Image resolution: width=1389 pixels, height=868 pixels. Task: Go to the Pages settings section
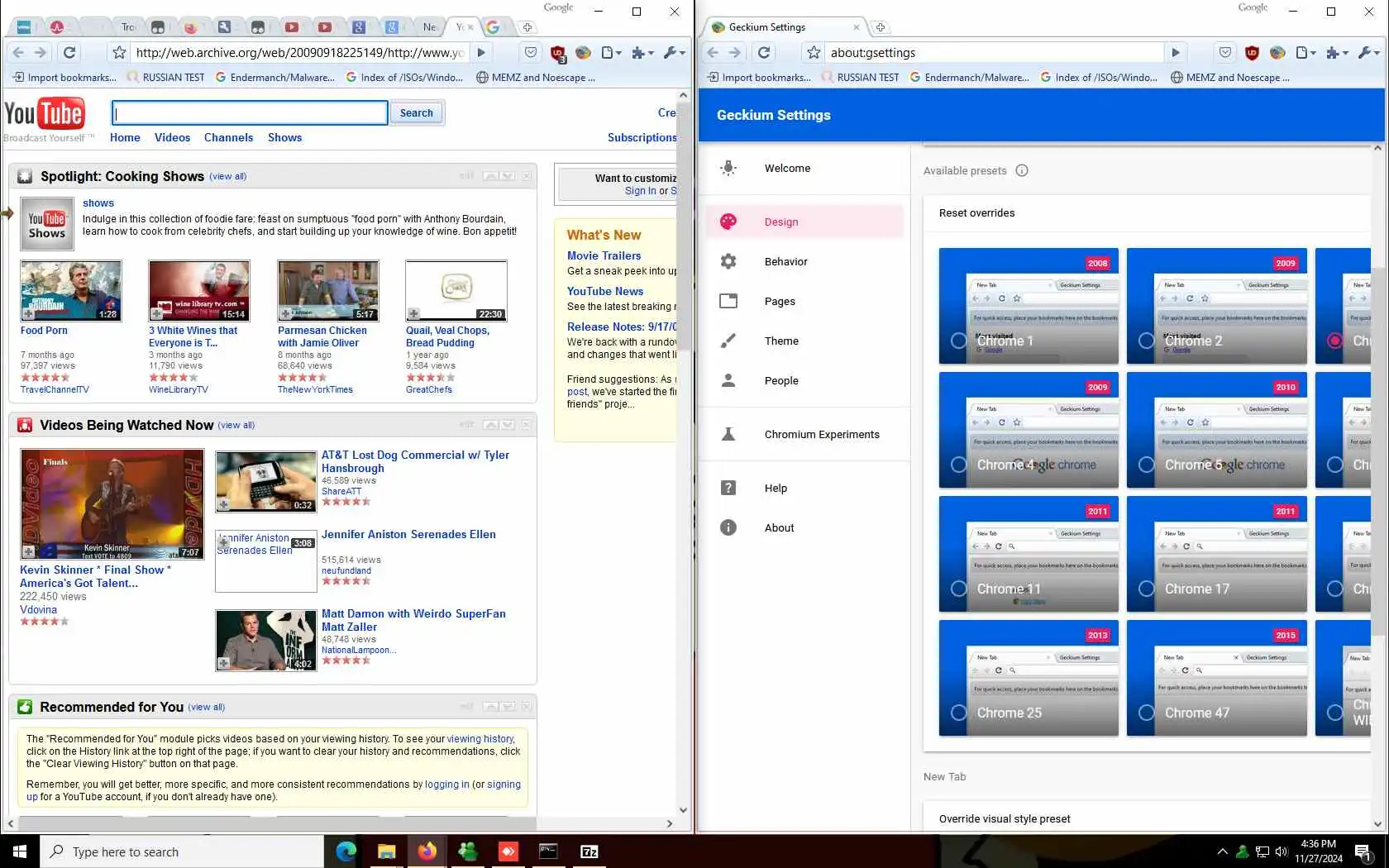pos(804,301)
